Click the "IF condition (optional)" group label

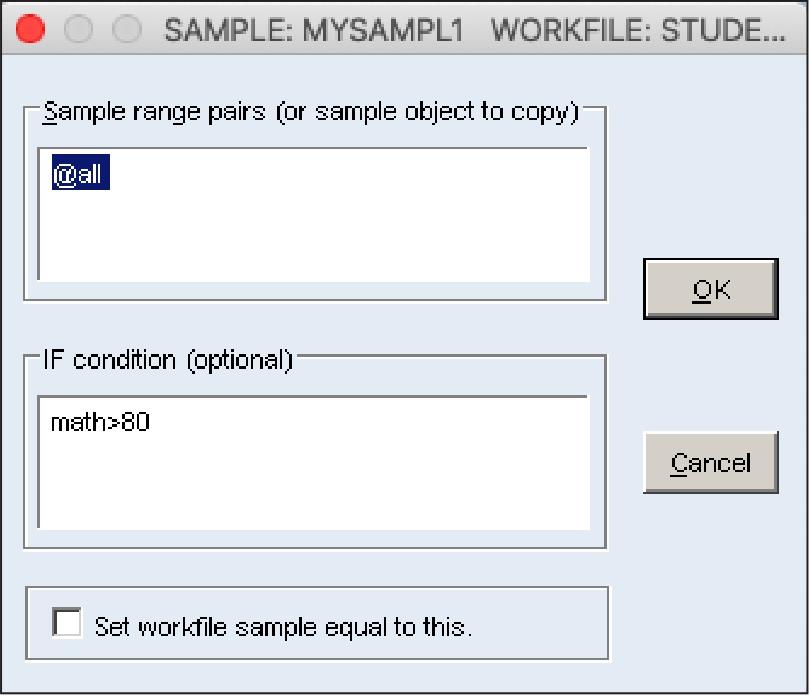167,360
